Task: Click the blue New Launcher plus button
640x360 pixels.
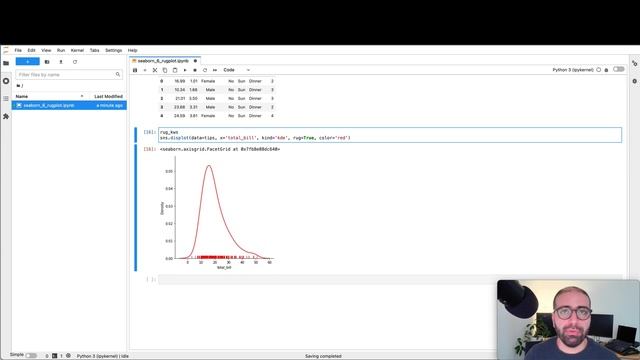Action: click(x=28, y=62)
